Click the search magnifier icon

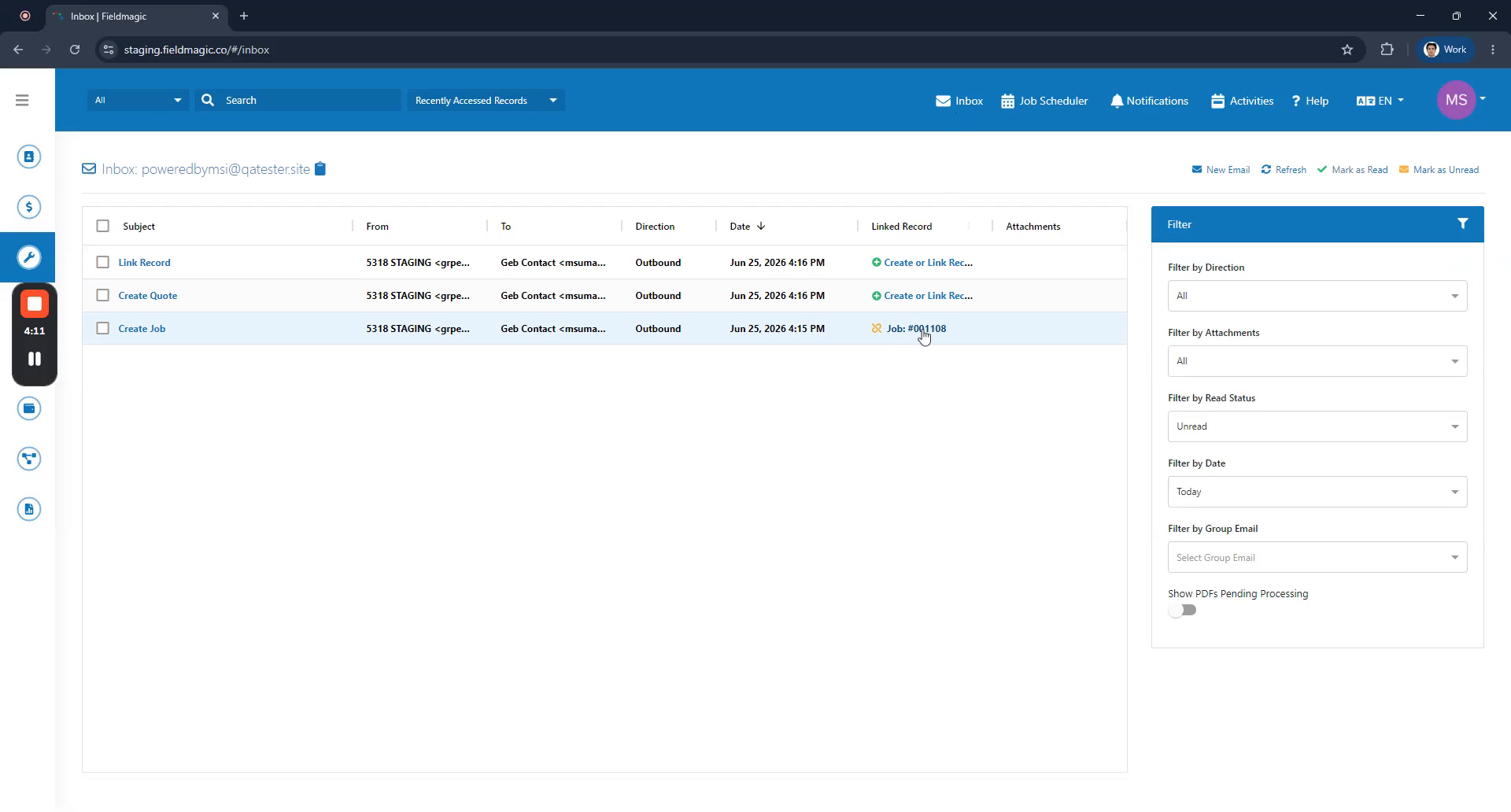point(208,100)
